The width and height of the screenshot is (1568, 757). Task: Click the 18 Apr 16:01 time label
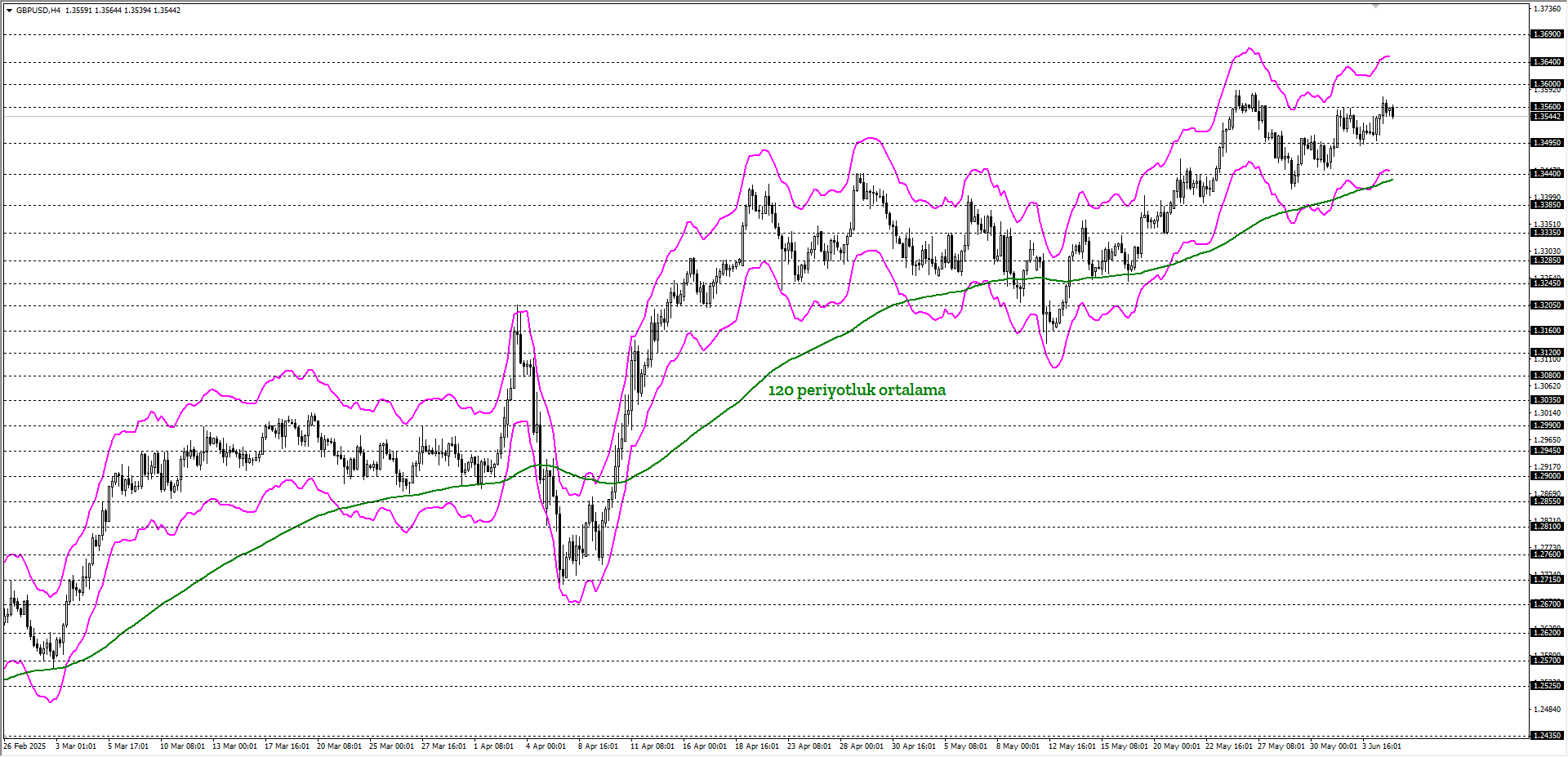(x=757, y=746)
